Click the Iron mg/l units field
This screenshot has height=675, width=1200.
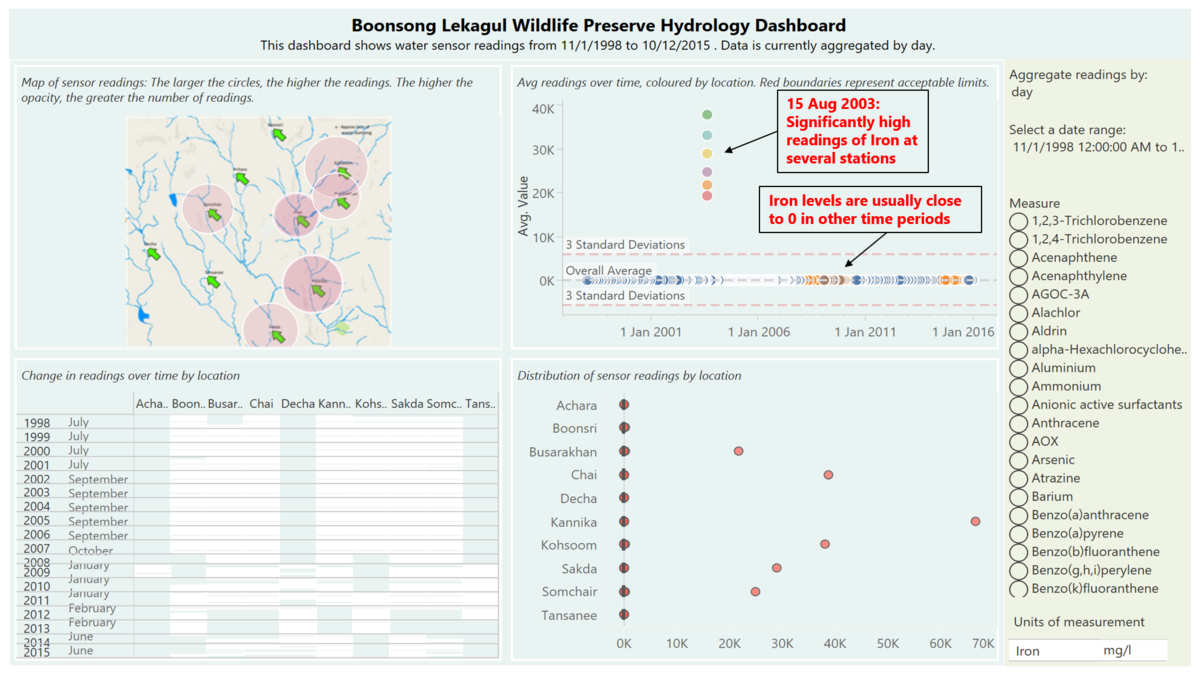coord(1087,651)
